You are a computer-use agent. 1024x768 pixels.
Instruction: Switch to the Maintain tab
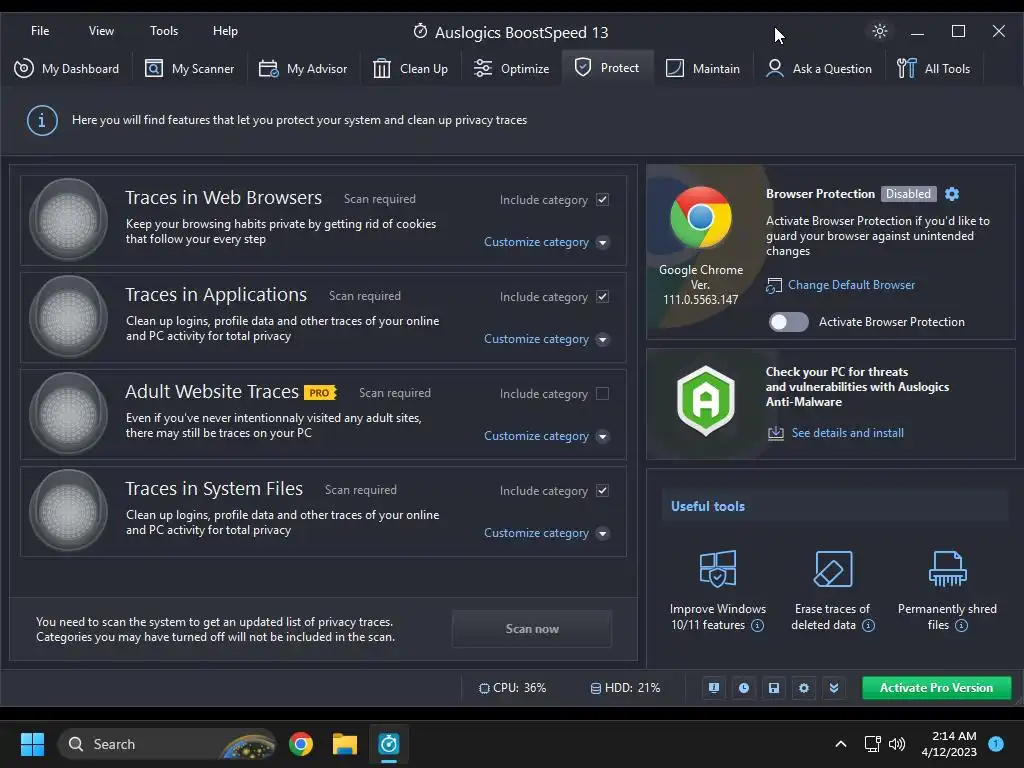pos(703,69)
